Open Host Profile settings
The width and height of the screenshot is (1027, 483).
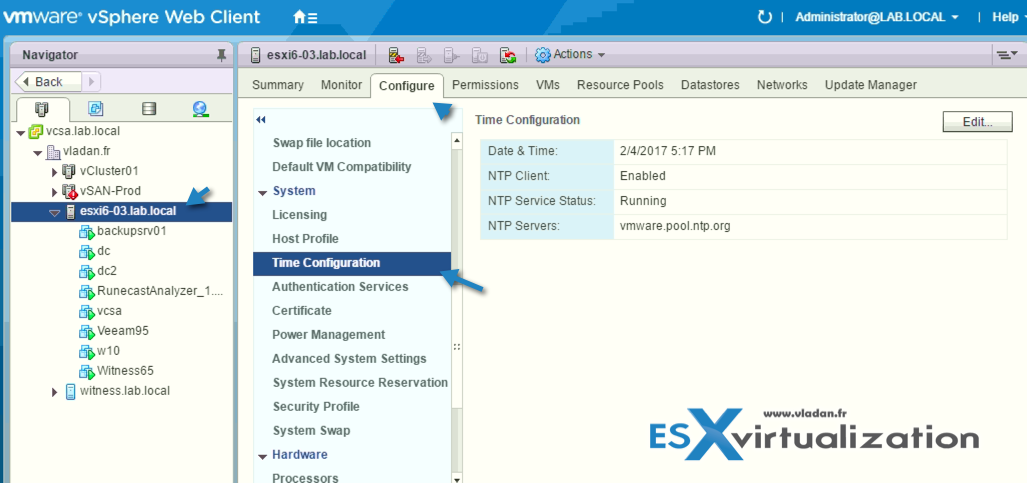click(x=305, y=239)
